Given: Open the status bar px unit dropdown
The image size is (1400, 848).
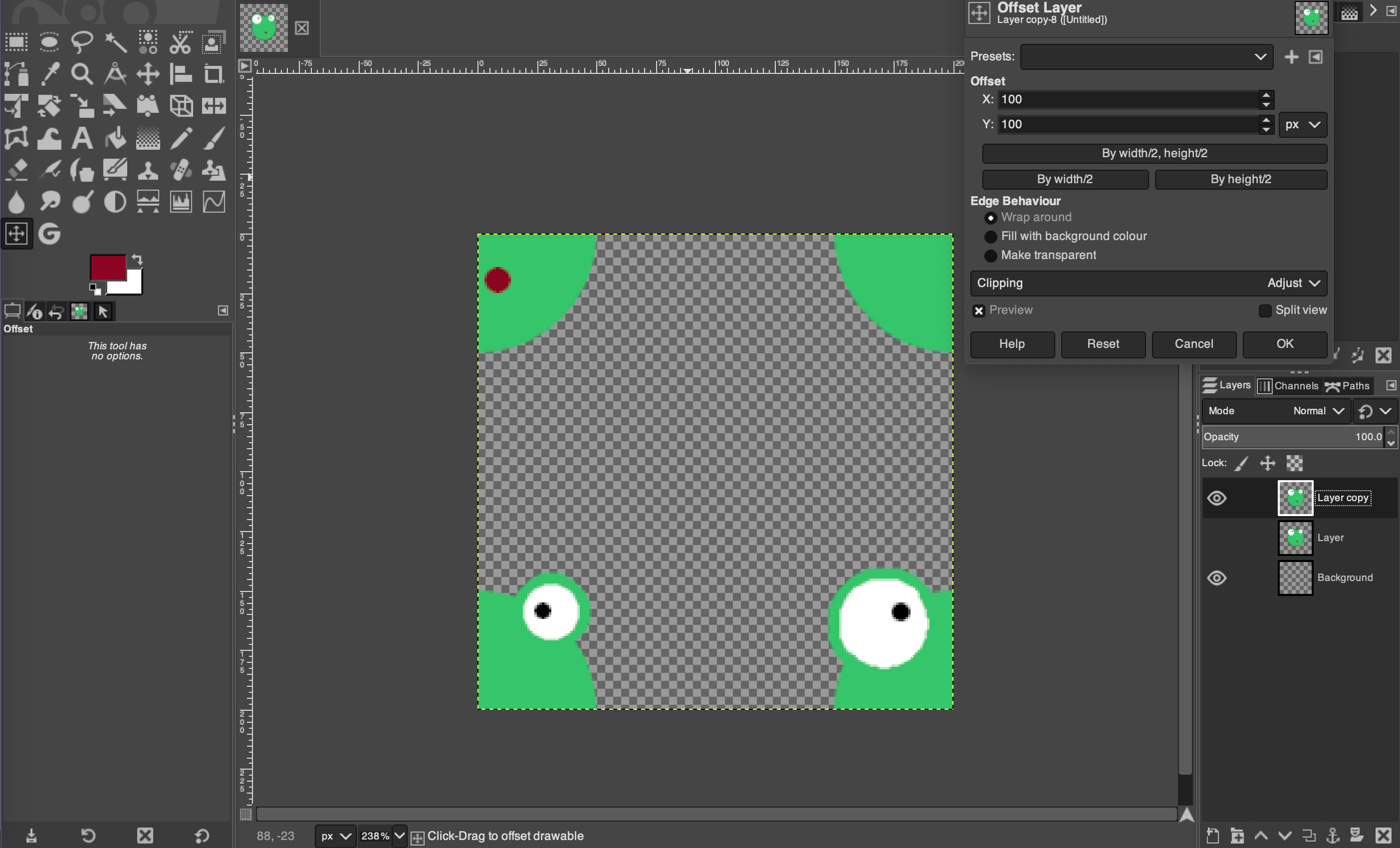Looking at the screenshot, I should (335, 836).
